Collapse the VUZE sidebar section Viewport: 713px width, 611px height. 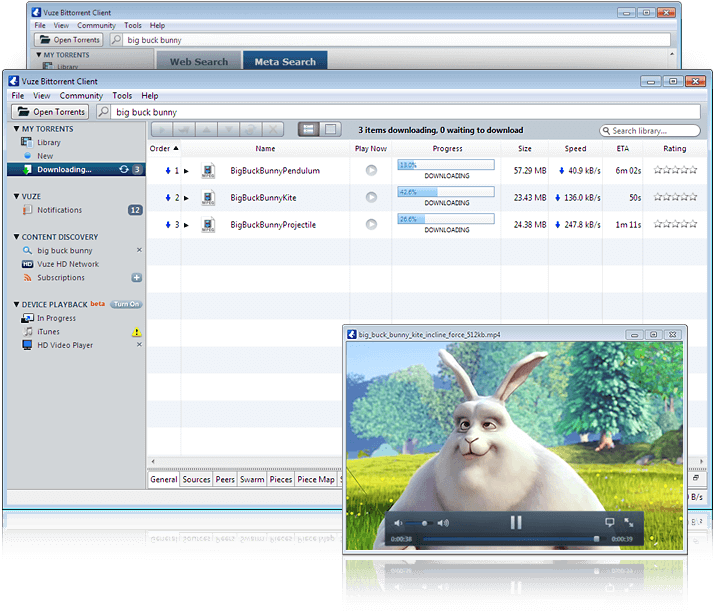(16, 196)
